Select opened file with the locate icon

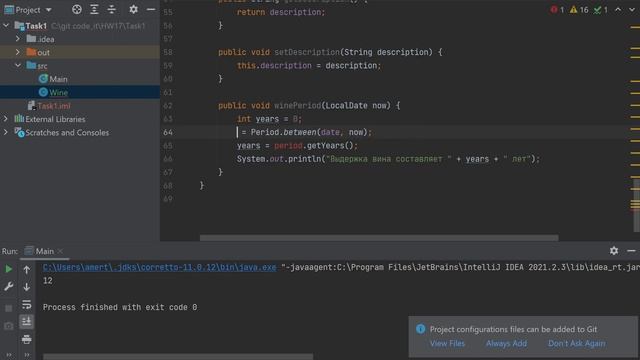76,9
